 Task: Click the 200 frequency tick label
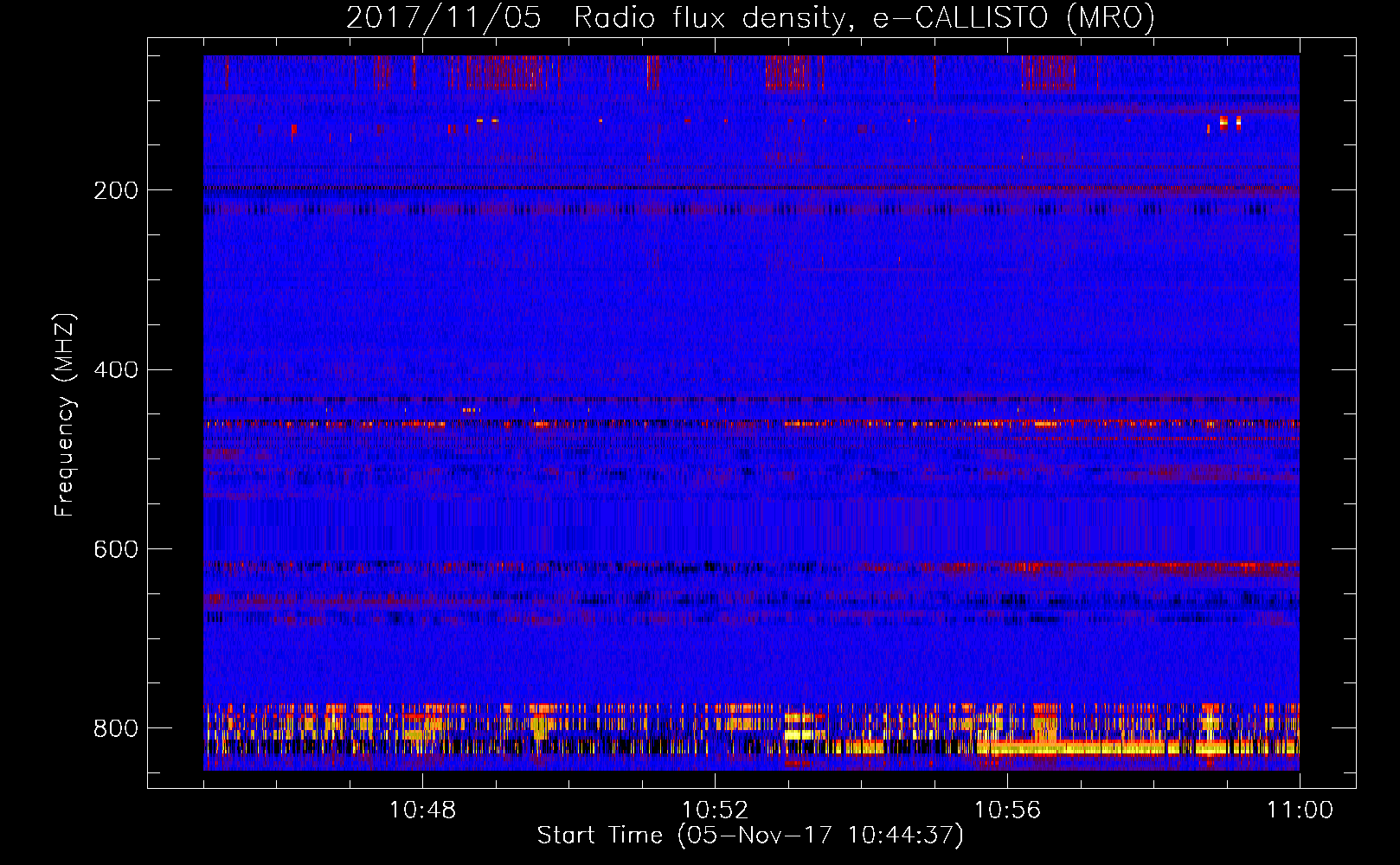coord(116,190)
